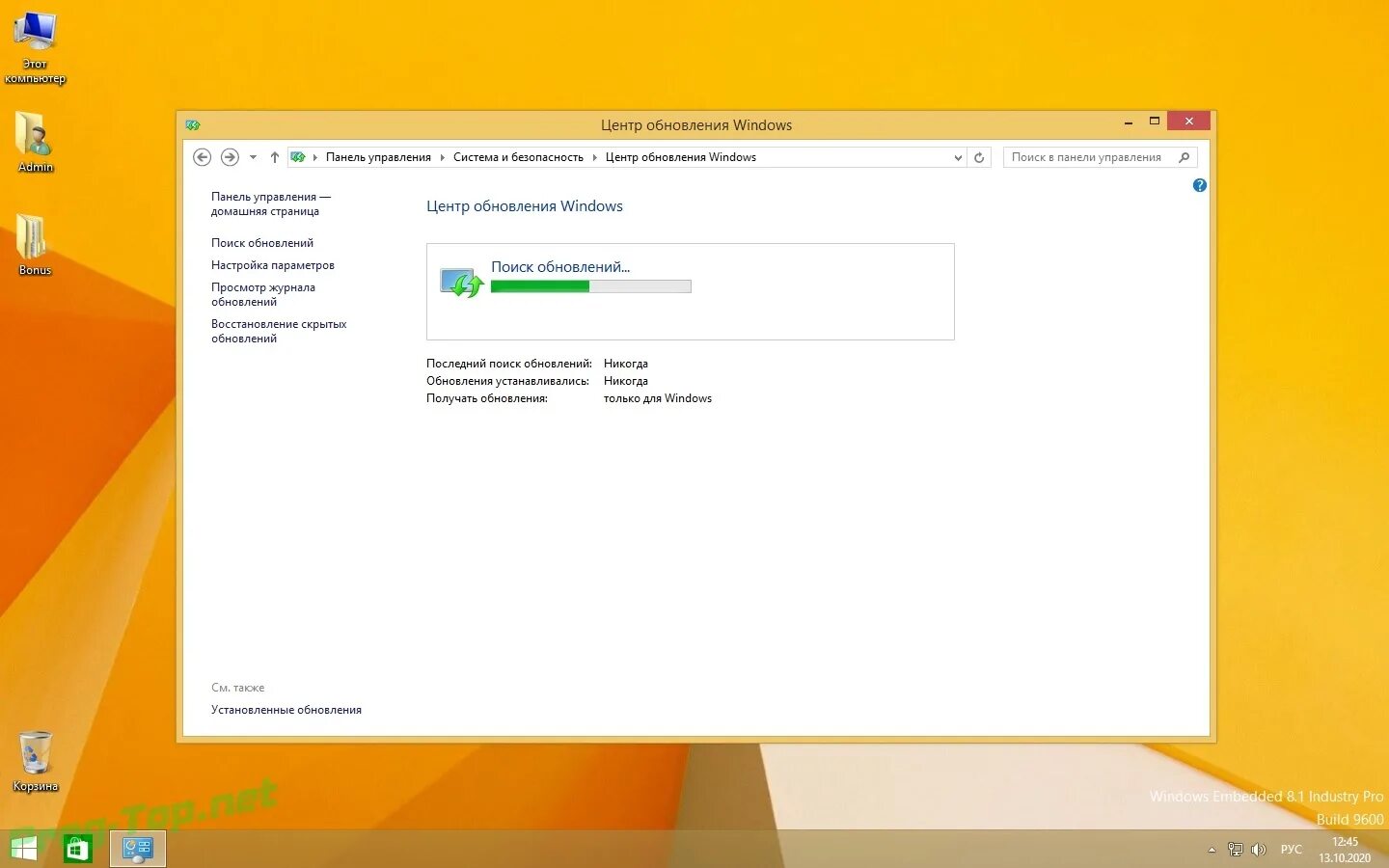The image size is (1389, 868).
Task: Click the green search progress bar
Action: 591,286
